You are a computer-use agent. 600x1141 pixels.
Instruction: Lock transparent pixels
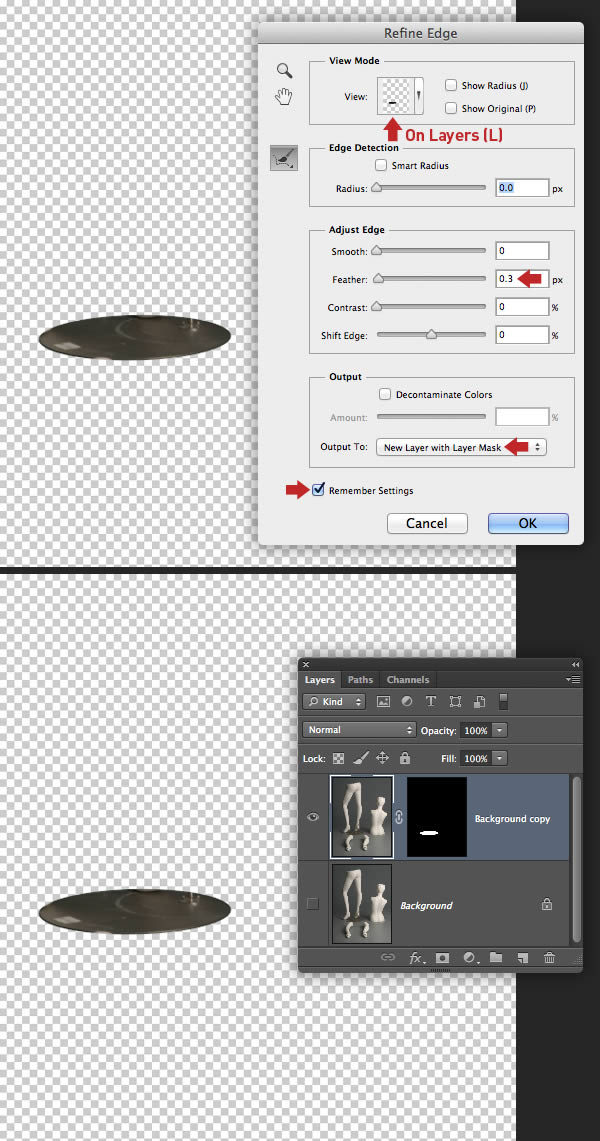pos(338,758)
